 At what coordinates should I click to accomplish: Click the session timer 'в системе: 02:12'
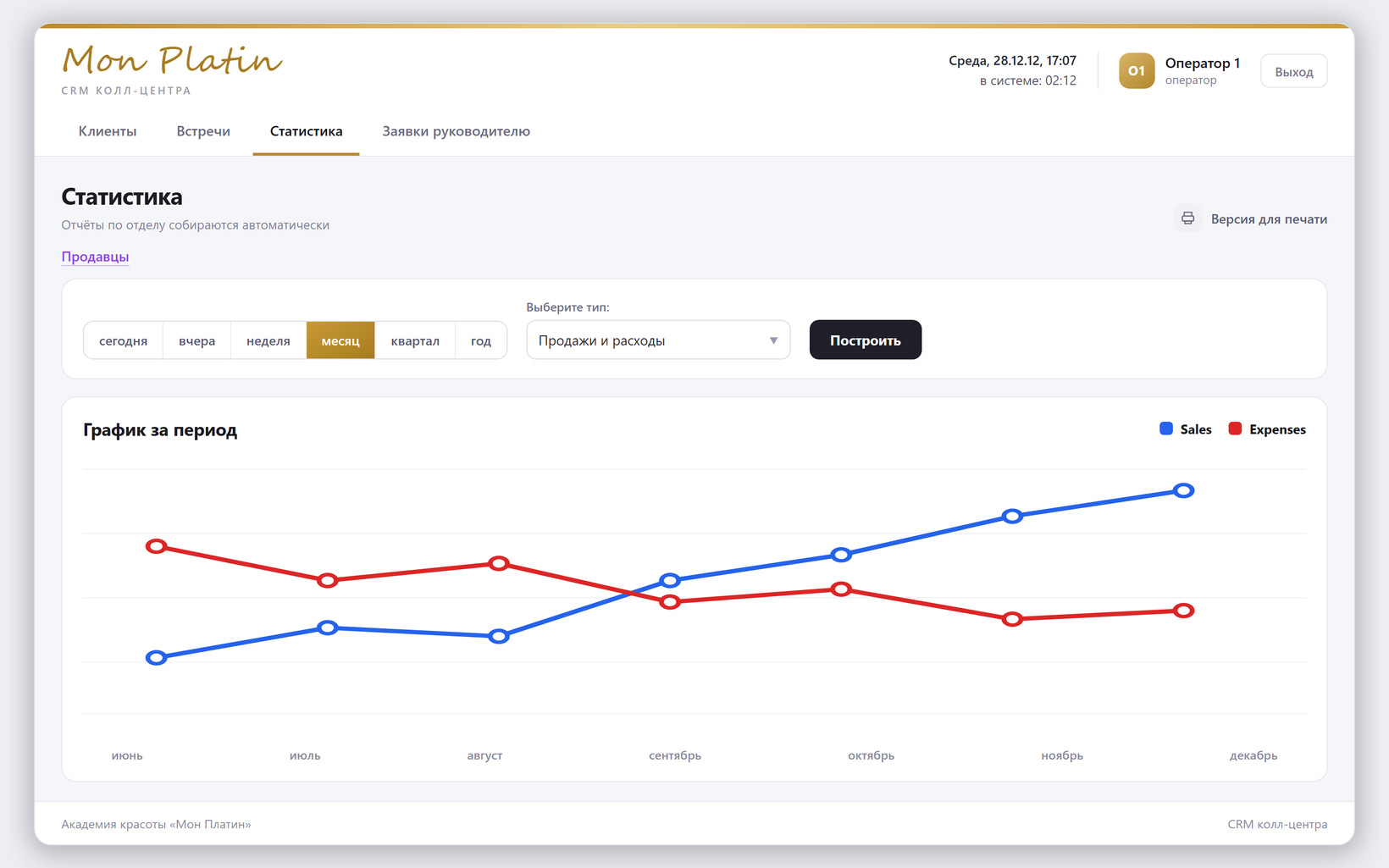click(1028, 80)
